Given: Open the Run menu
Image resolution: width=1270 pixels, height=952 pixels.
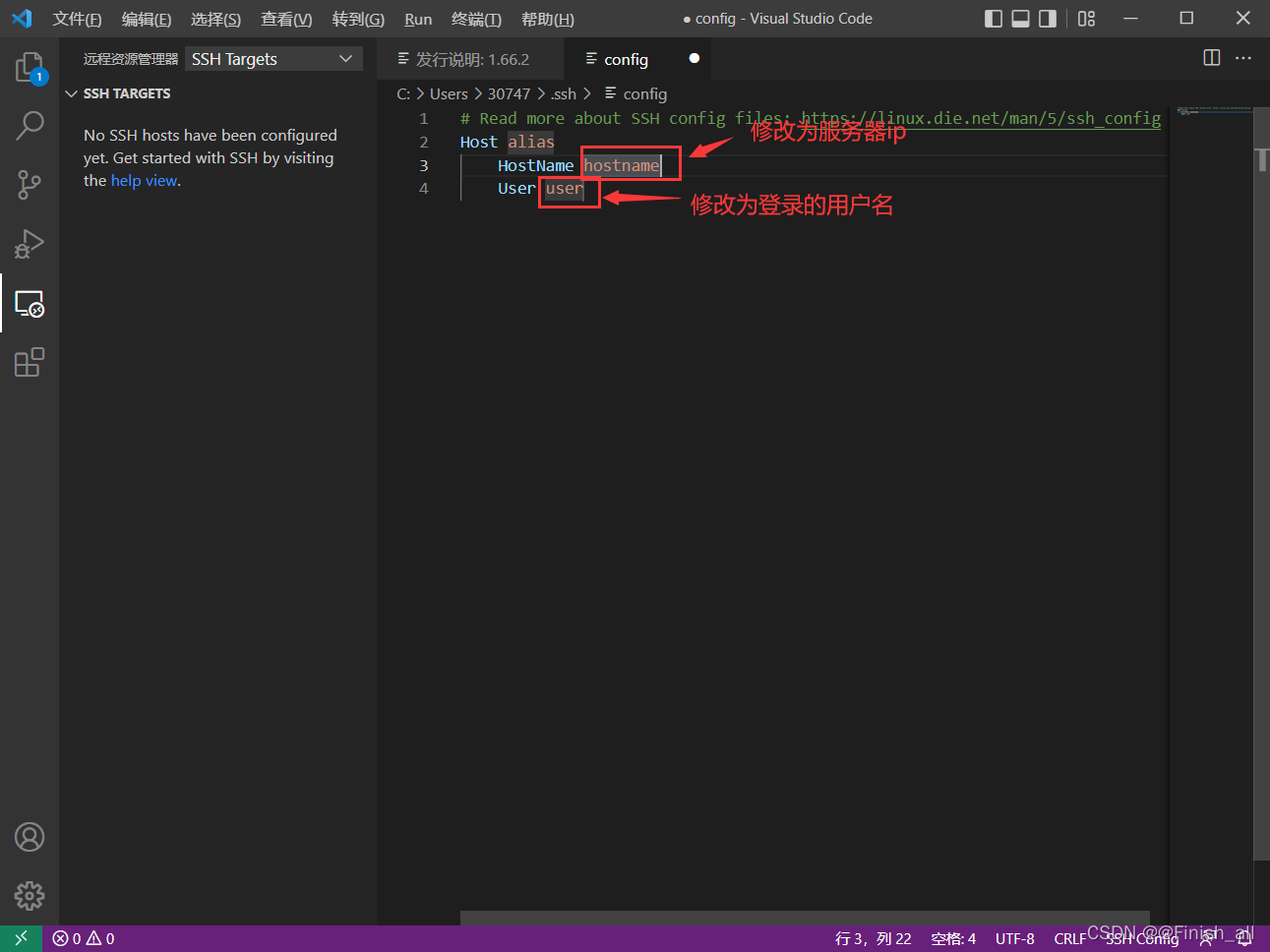Looking at the screenshot, I should 418,19.
